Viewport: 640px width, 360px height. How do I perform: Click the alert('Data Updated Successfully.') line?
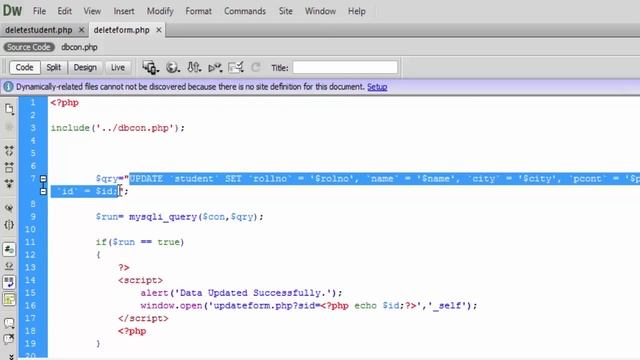tap(241, 293)
